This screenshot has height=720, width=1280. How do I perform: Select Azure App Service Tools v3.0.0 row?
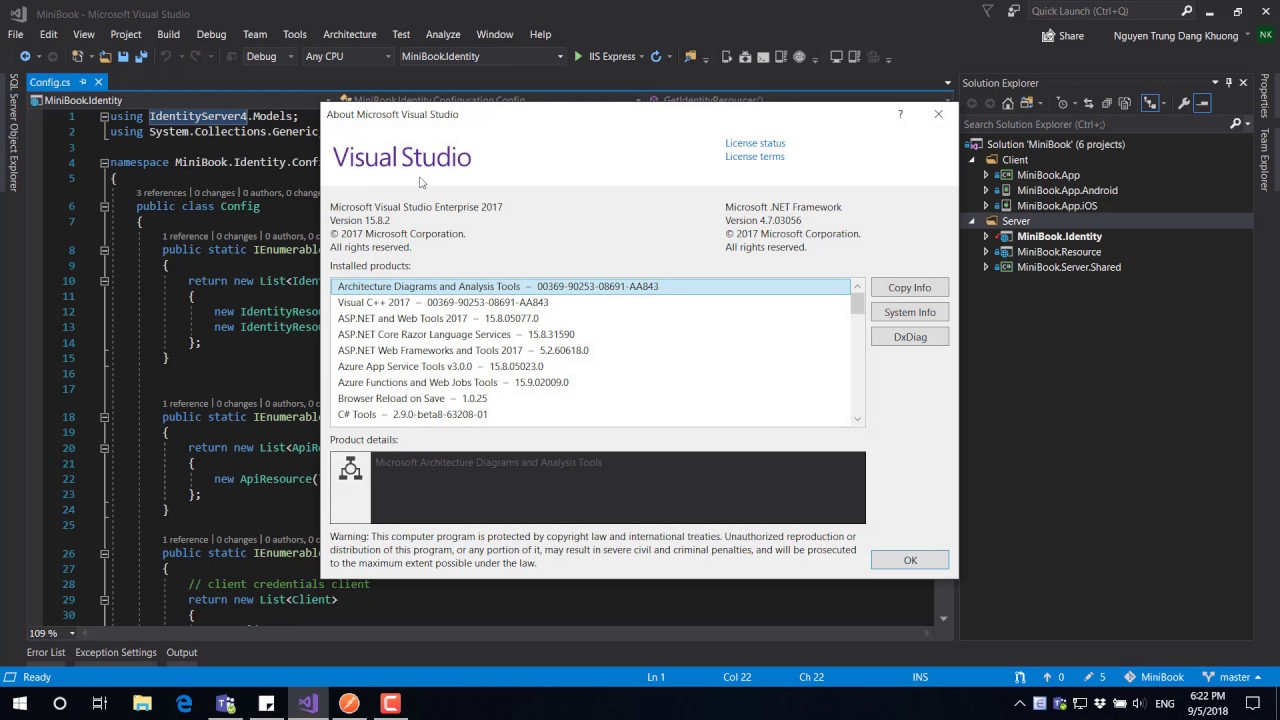(591, 367)
